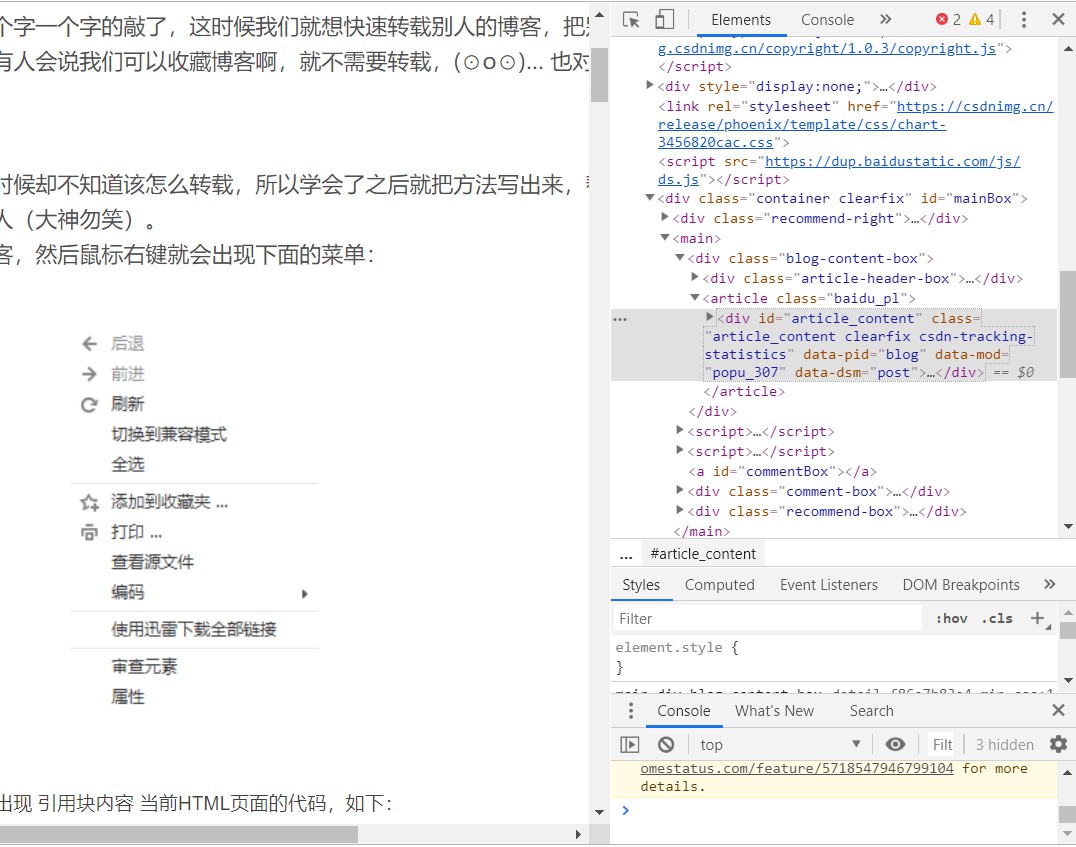Click the element.style rule block
This screenshot has height=847, width=1076.
(x=834, y=657)
